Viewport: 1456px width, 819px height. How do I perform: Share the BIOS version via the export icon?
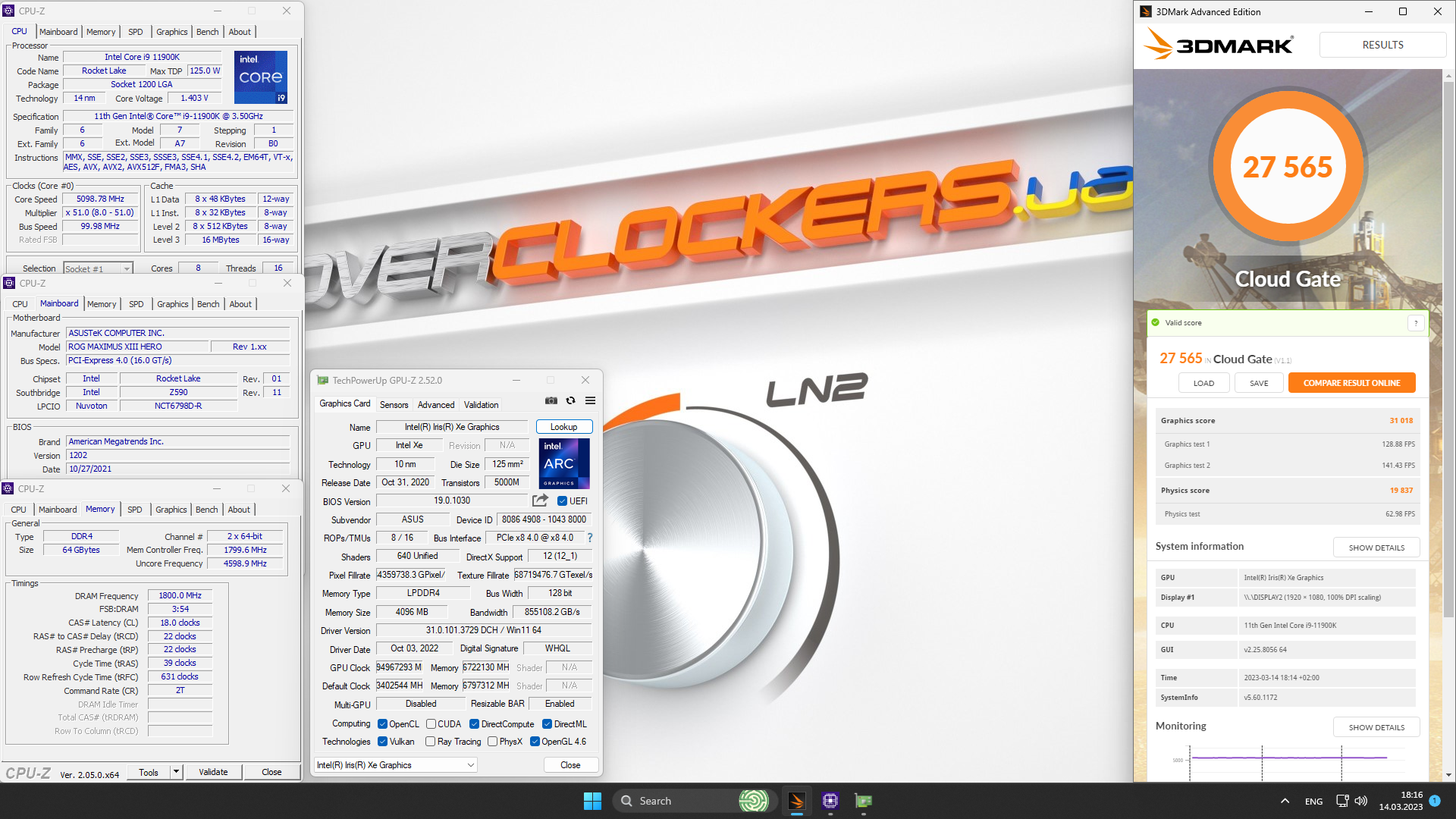pyautogui.click(x=540, y=500)
